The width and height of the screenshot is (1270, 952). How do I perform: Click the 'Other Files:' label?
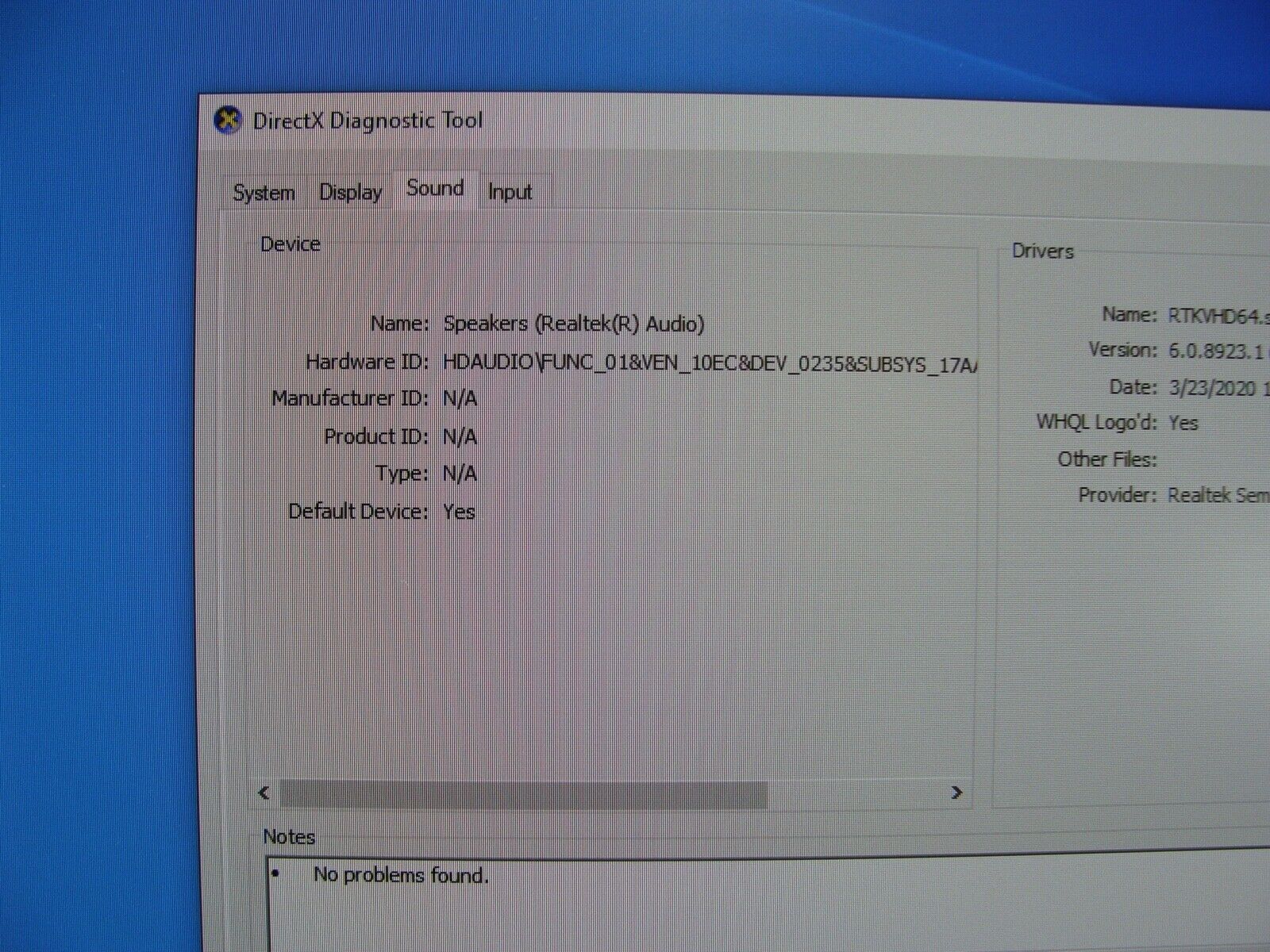[1107, 459]
